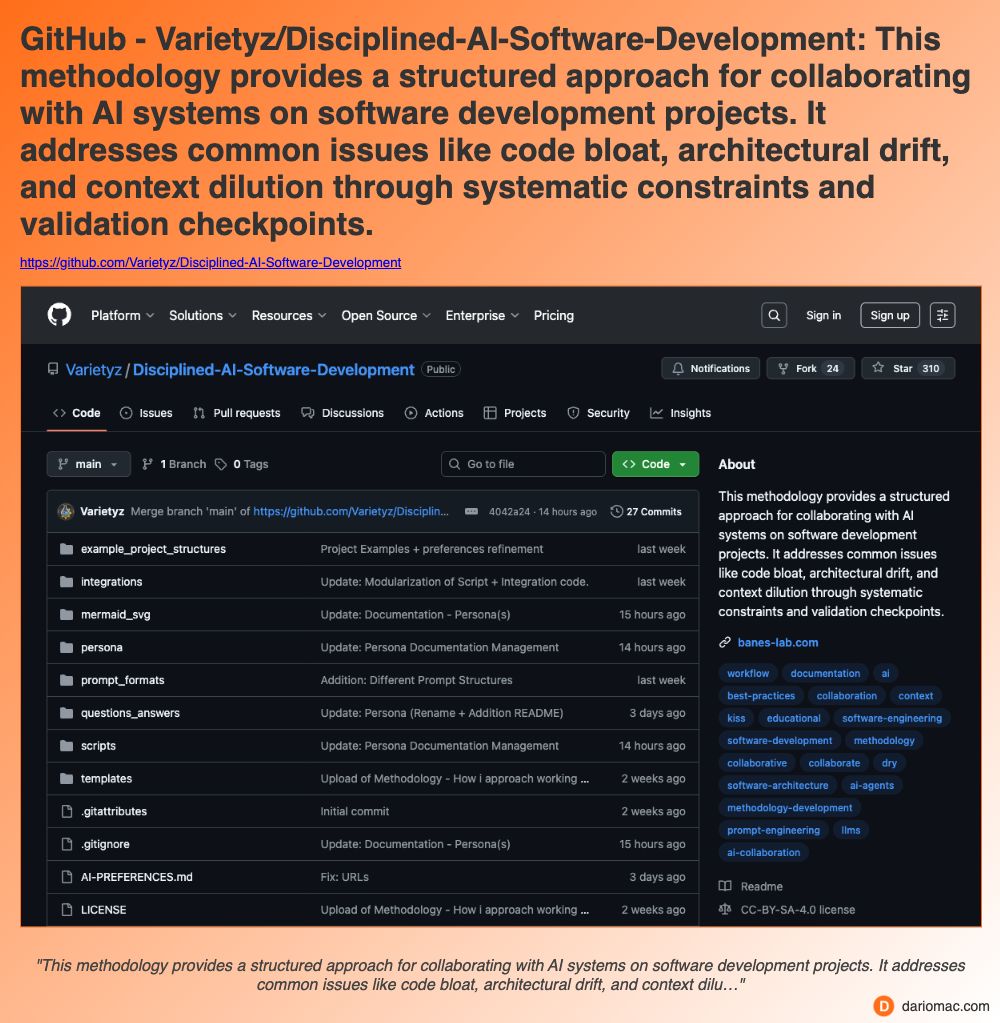Open the github.com URL below the headline
The width and height of the screenshot is (1000, 1023).
(x=210, y=262)
